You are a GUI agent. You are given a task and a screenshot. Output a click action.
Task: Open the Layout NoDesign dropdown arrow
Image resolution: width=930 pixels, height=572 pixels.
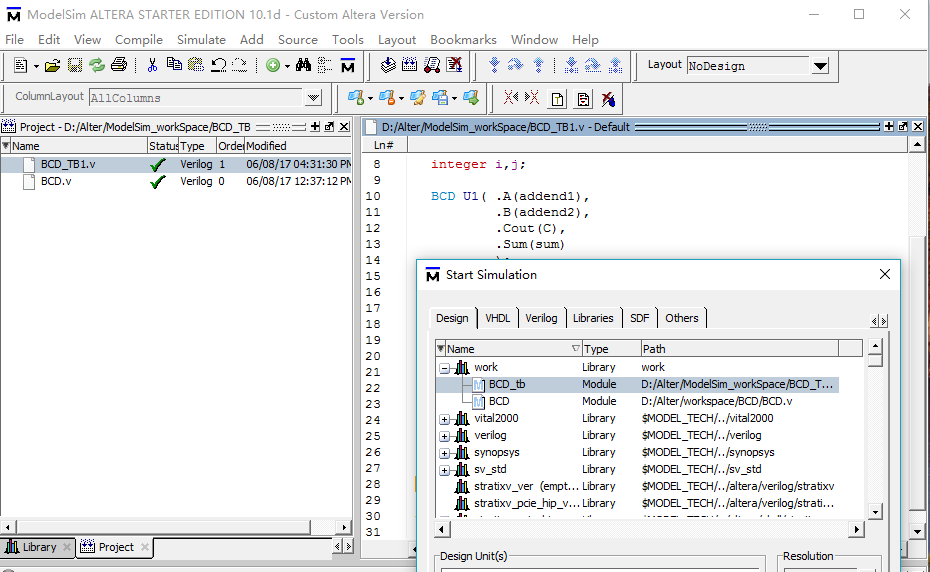pyautogui.click(x=820, y=66)
